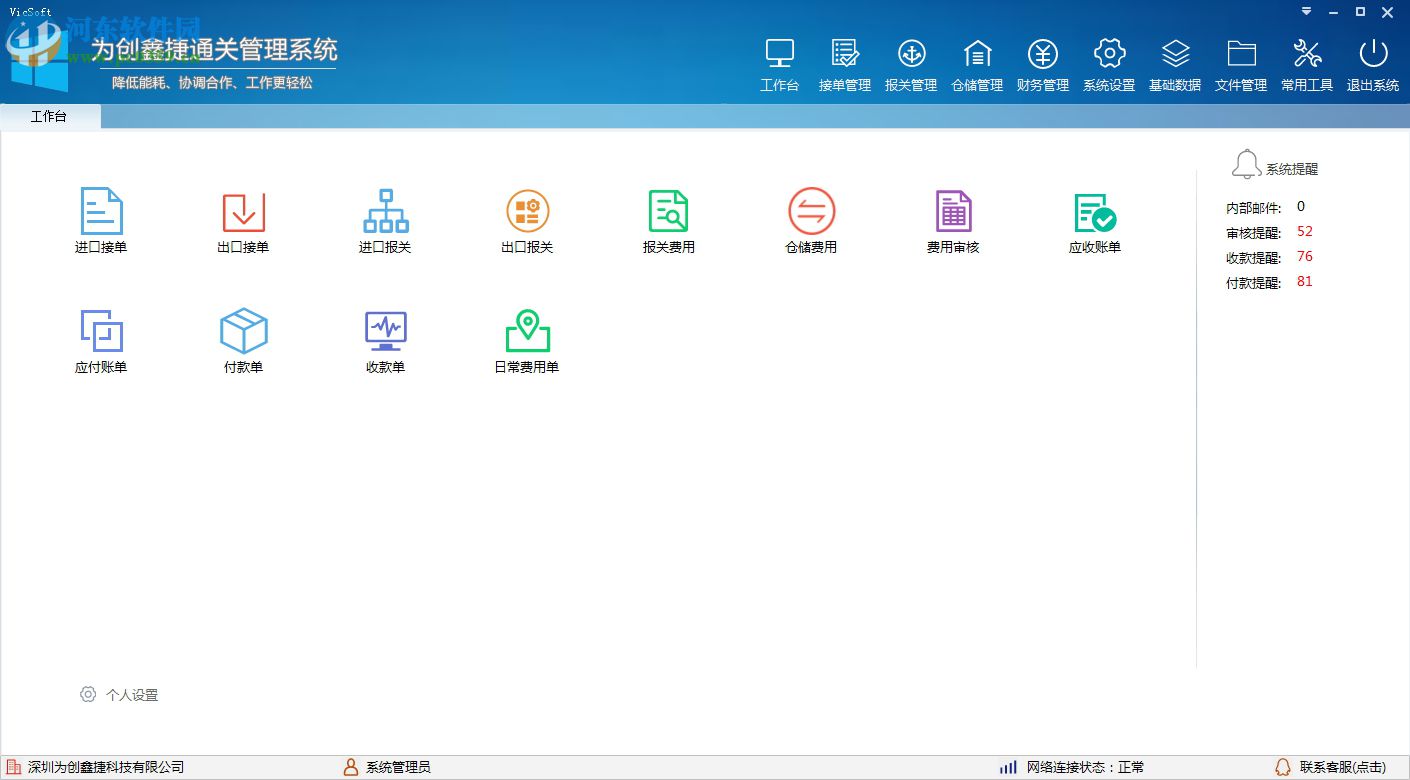This screenshot has height=780, width=1410.
Task: Click the 系统提醒 bell icon
Action: click(x=1246, y=165)
